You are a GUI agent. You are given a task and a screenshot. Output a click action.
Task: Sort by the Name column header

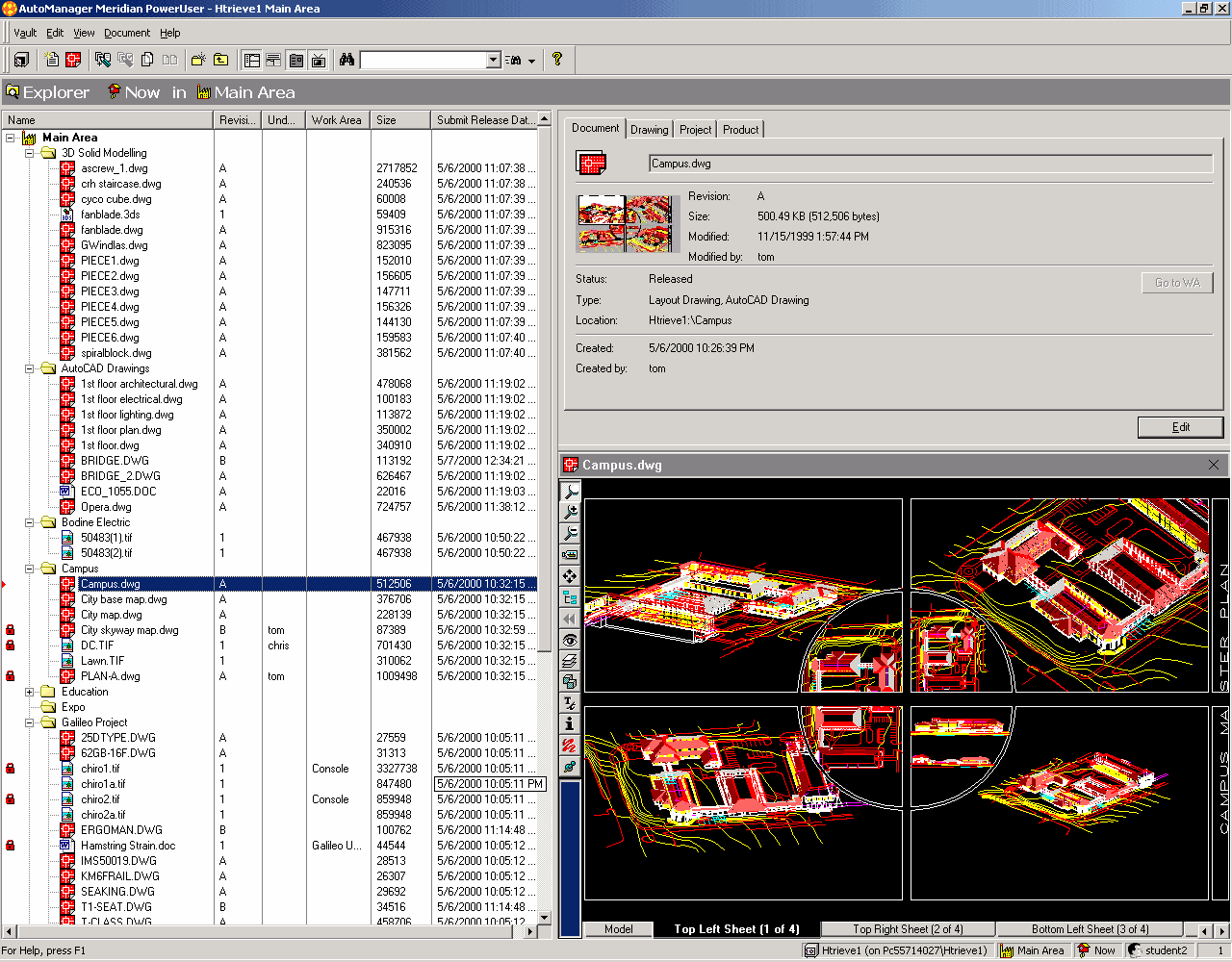108,120
